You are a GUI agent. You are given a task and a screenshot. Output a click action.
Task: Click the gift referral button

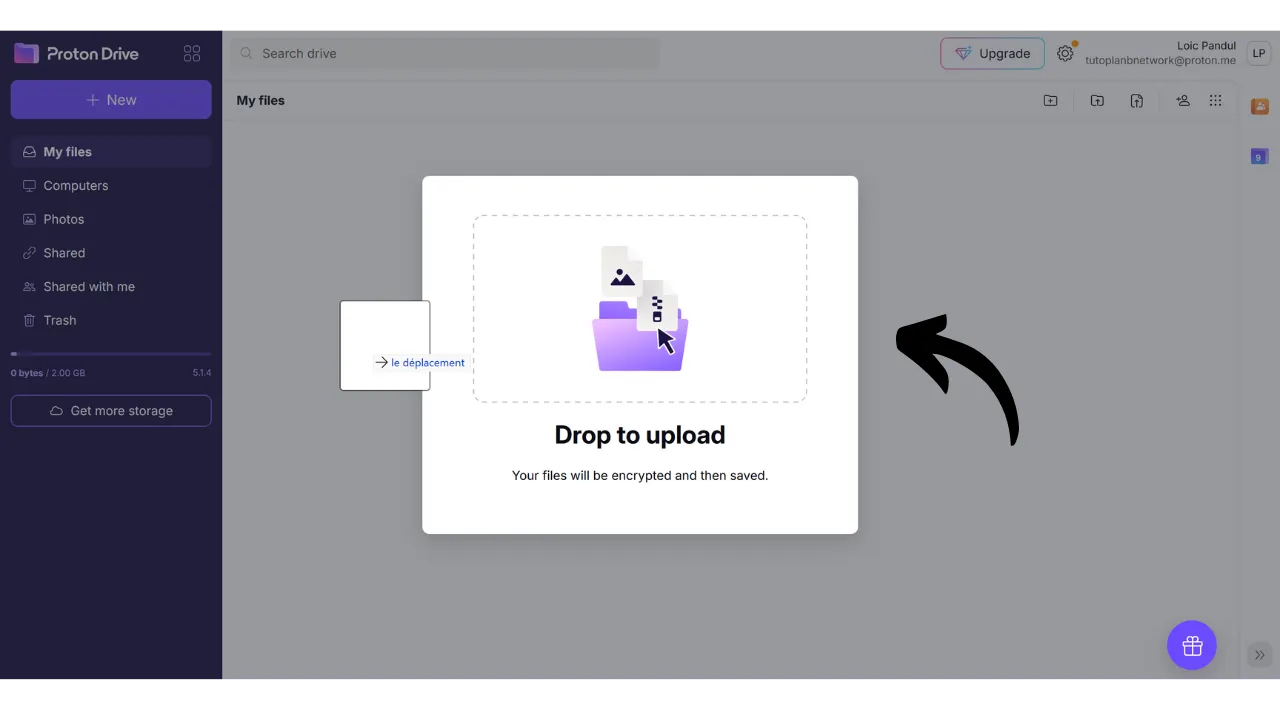[x=1192, y=646]
